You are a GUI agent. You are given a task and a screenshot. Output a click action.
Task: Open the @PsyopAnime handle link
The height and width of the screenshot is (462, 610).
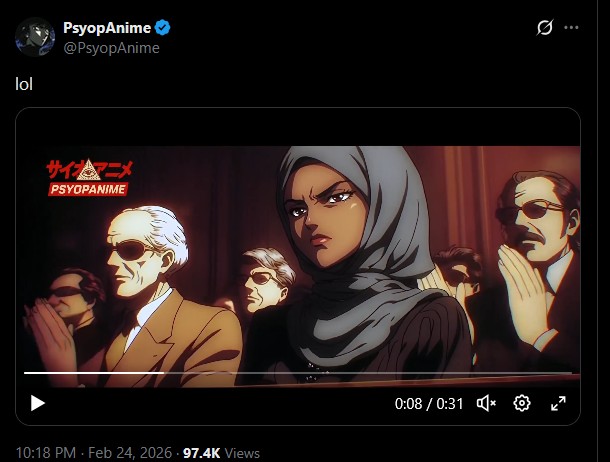pos(111,48)
